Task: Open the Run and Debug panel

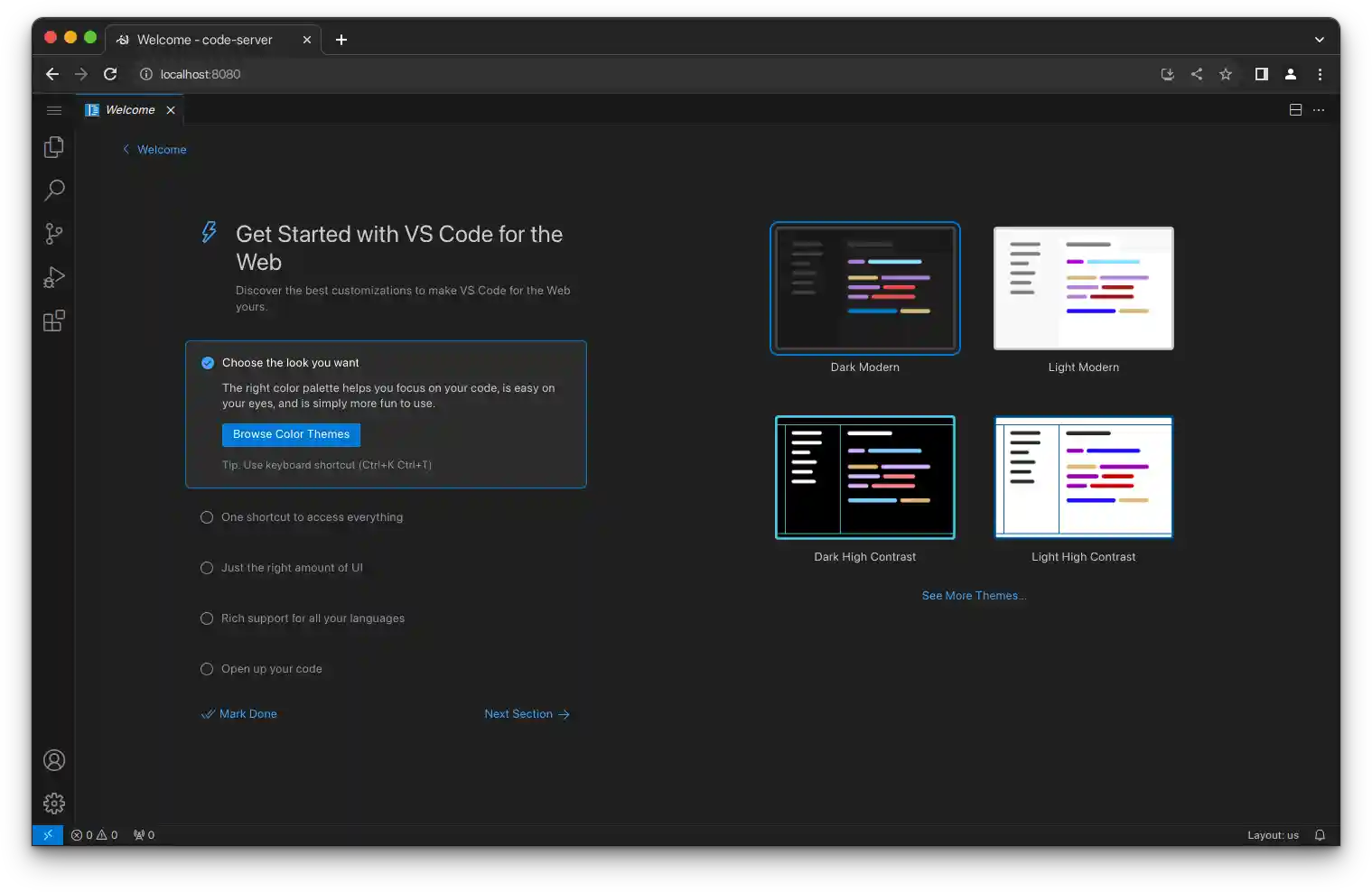Action: tap(53, 277)
